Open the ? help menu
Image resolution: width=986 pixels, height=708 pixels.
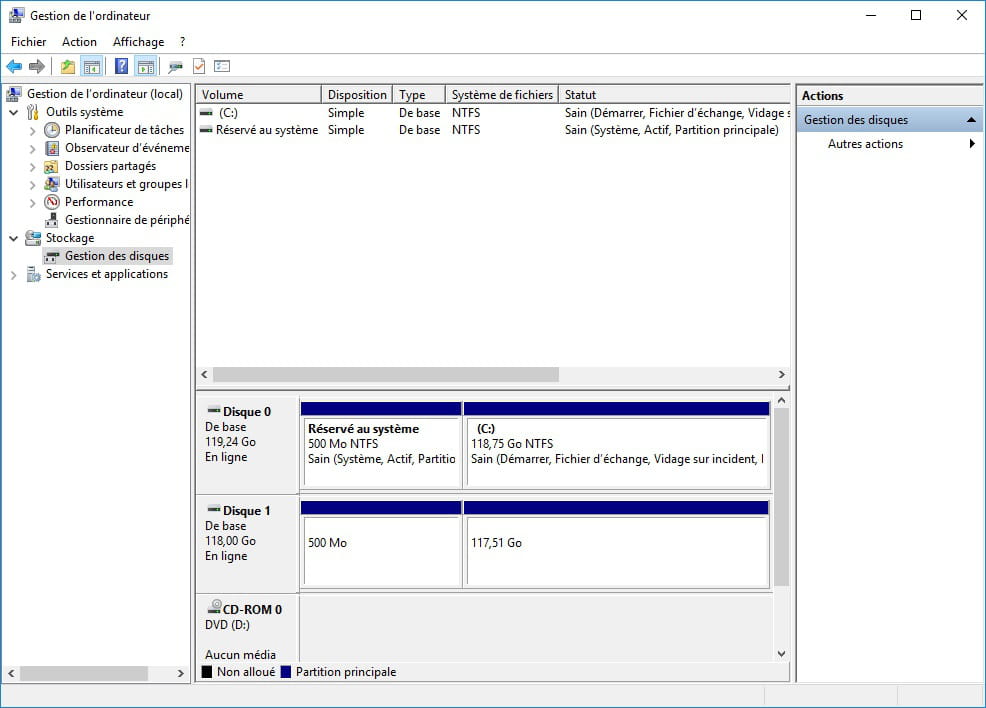pyautogui.click(x=182, y=41)
